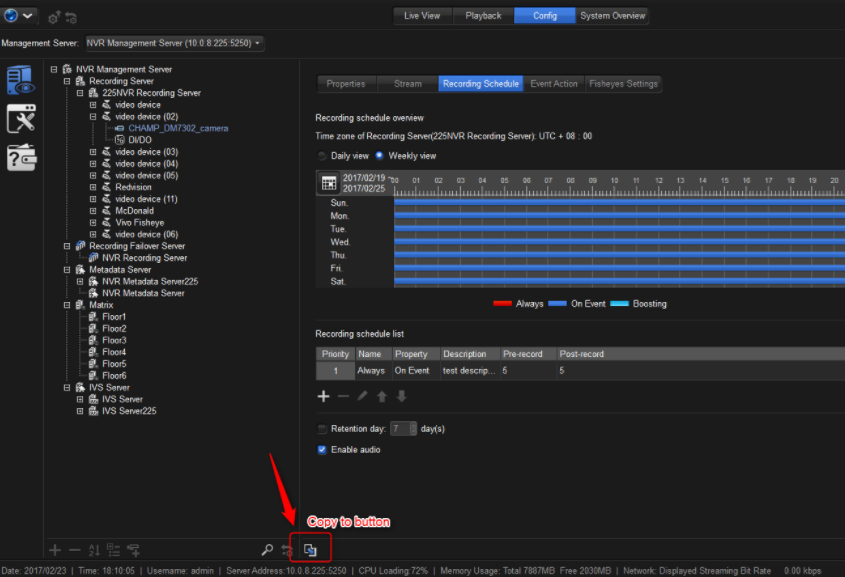
Task: Click the A-Z sort icon under tree
Action: [94, 549]
